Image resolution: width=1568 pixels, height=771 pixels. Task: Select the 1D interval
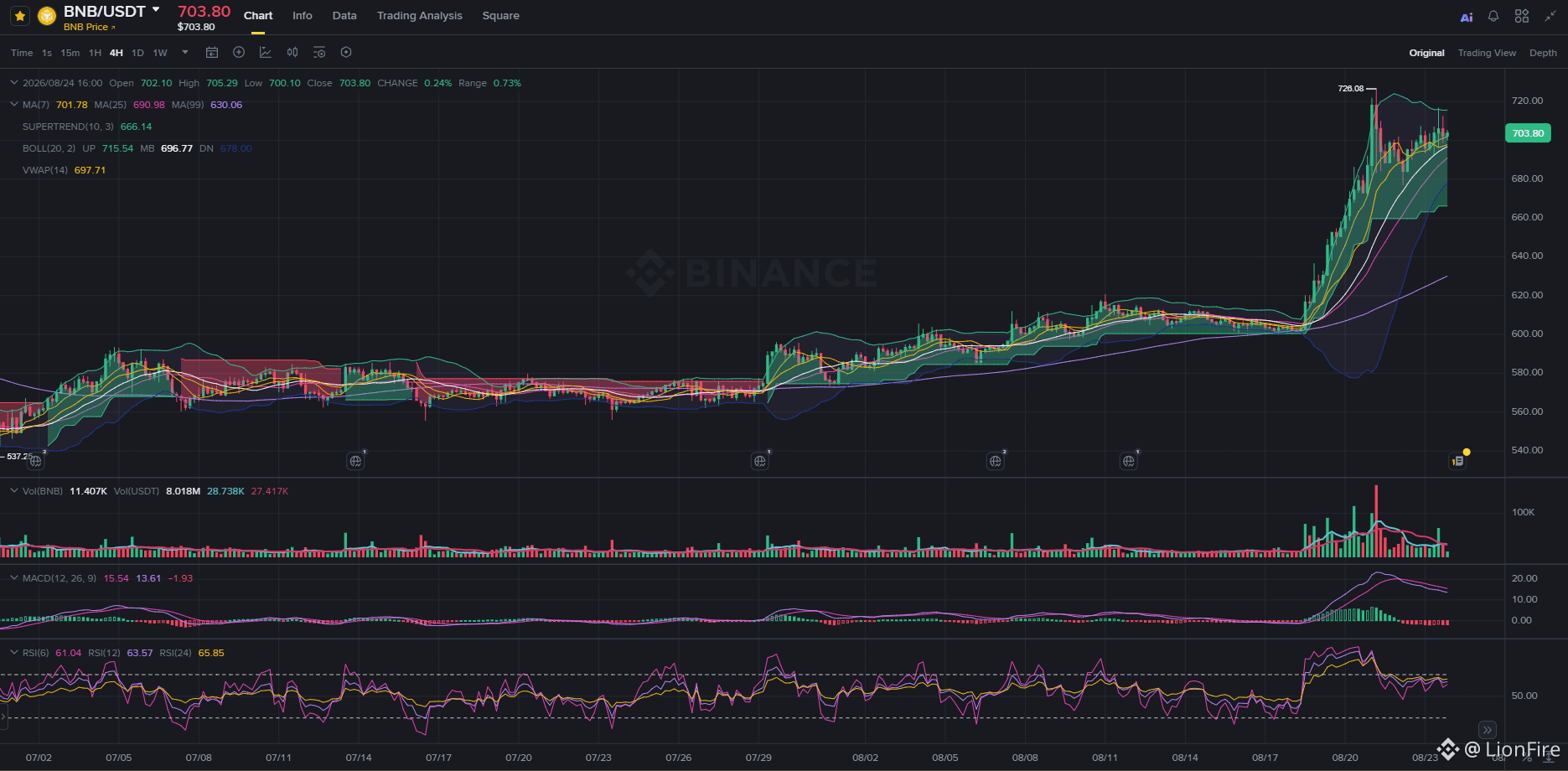[x=137, y=53]
